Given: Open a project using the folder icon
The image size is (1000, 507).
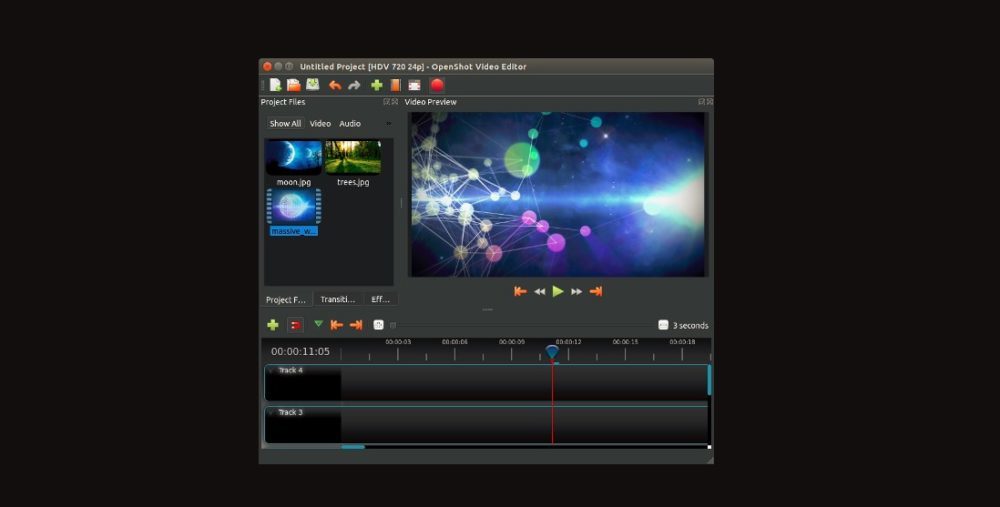Looking at the screenshot, I should [x=293, y=85].
